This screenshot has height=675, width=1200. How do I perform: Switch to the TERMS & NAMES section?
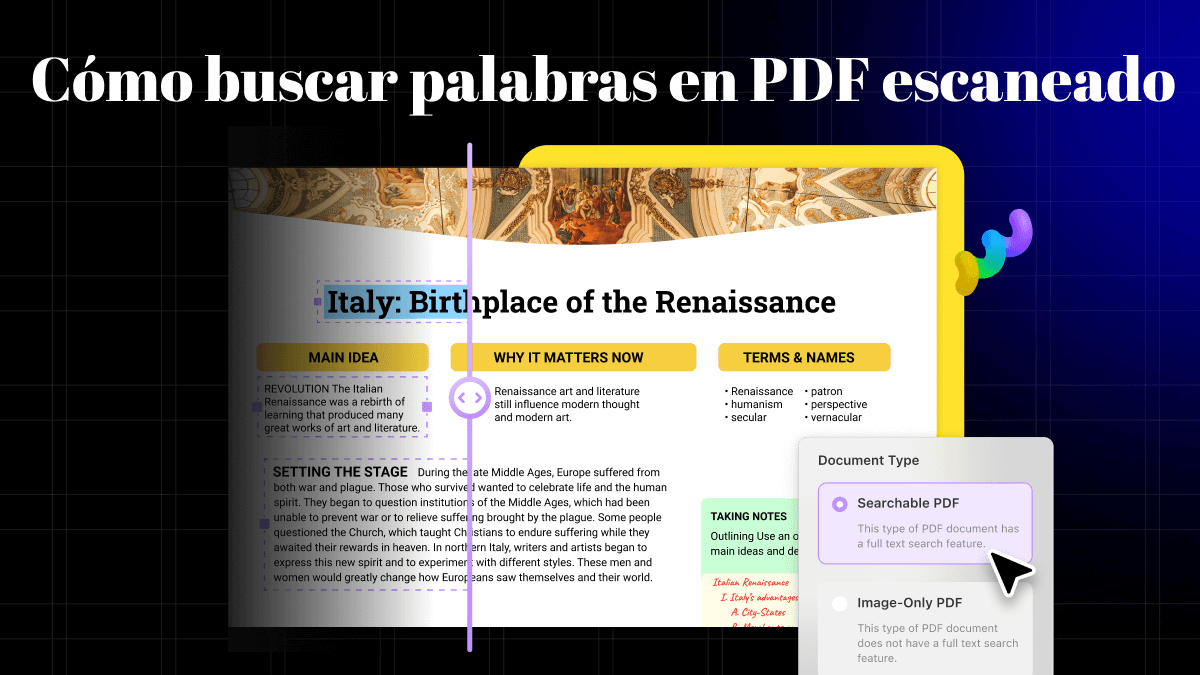pos(804,357)
